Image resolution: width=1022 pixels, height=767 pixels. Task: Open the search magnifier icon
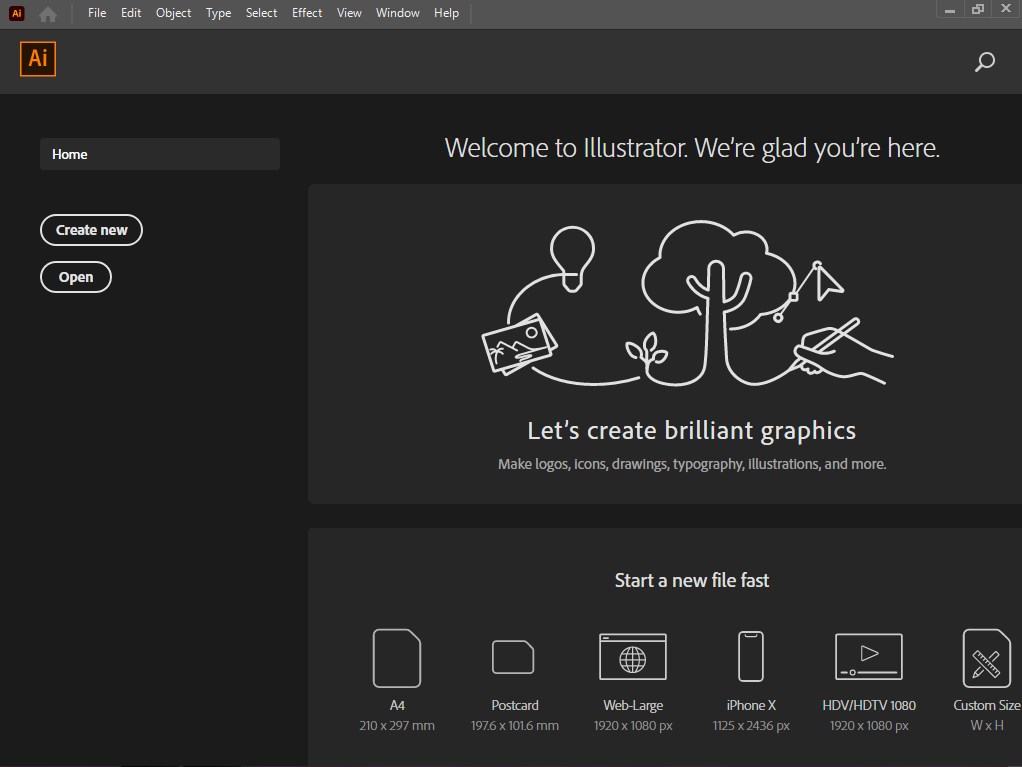coord(984,61)
